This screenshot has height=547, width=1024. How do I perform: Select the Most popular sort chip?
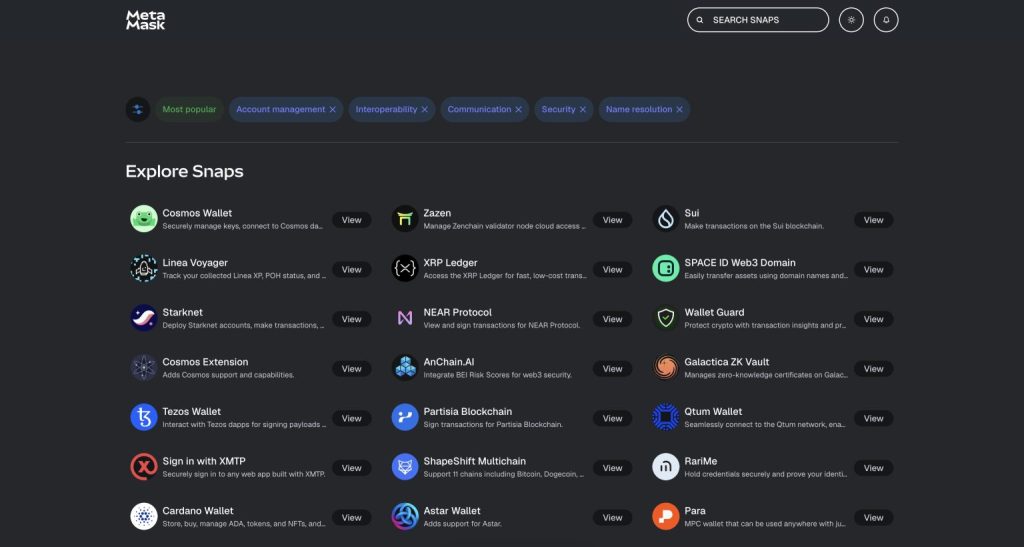point(189,110)
